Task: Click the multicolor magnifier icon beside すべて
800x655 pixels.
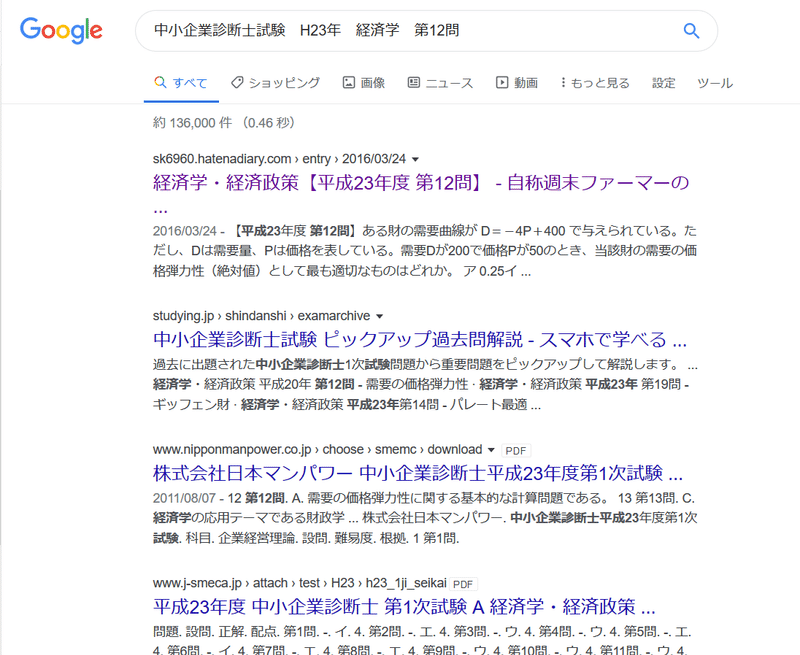Action: click(x=160, y=82)
